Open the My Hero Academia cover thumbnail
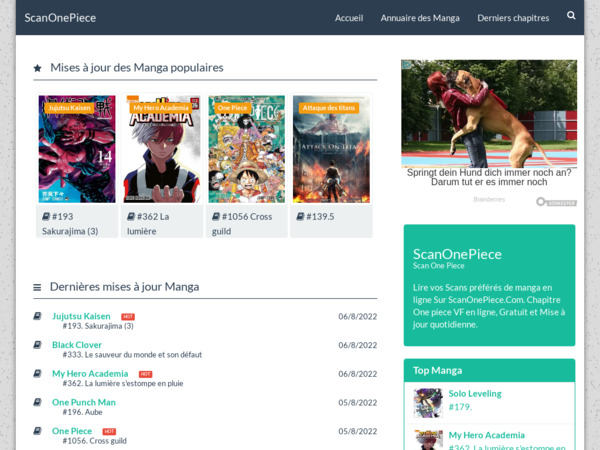Image resolution: width=600 pixels, height=450 pixels. pyautogui.click(x=161, y=149)
